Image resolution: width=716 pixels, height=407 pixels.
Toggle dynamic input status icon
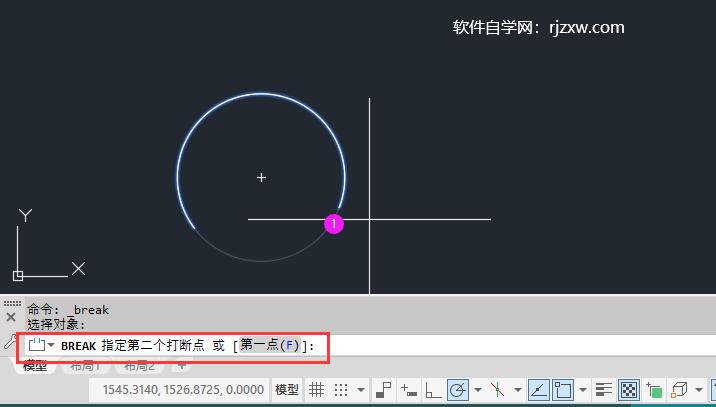coord(409,390)
